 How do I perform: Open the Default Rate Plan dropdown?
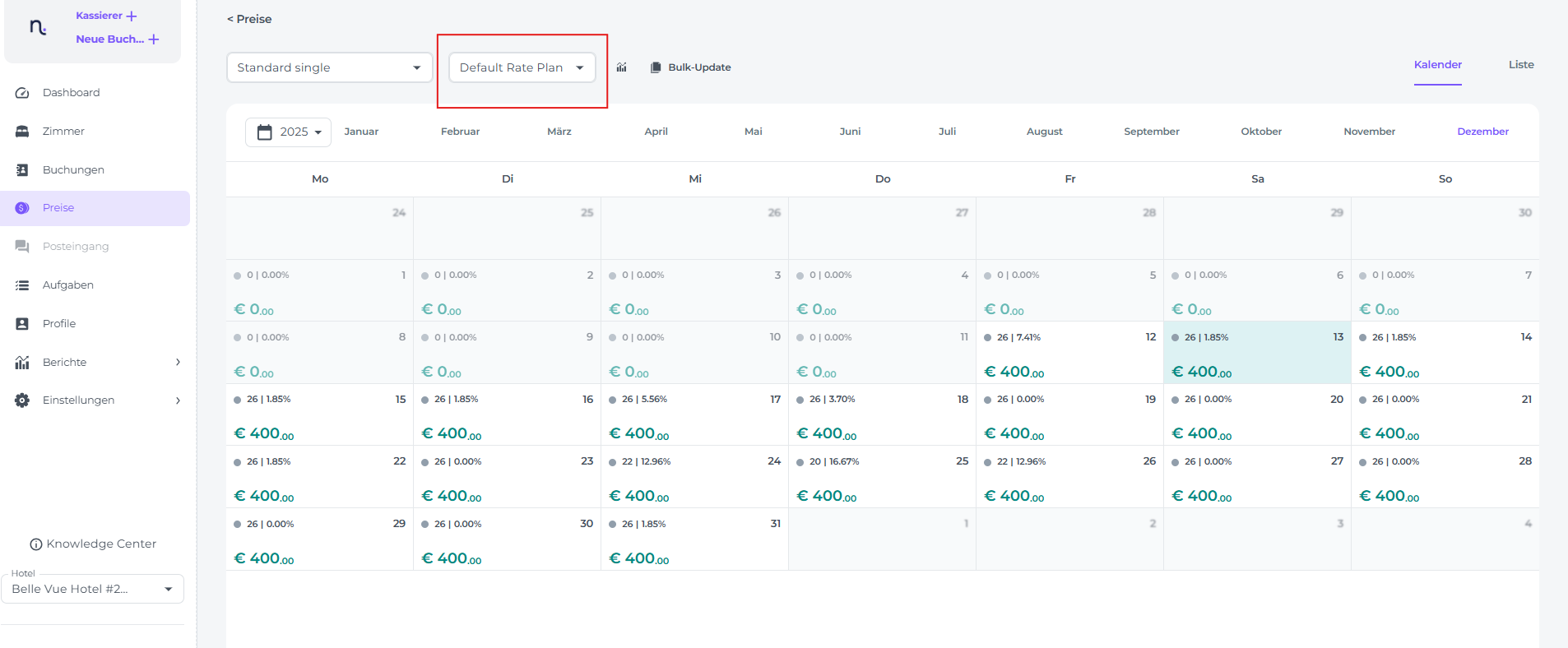(522, 67)
